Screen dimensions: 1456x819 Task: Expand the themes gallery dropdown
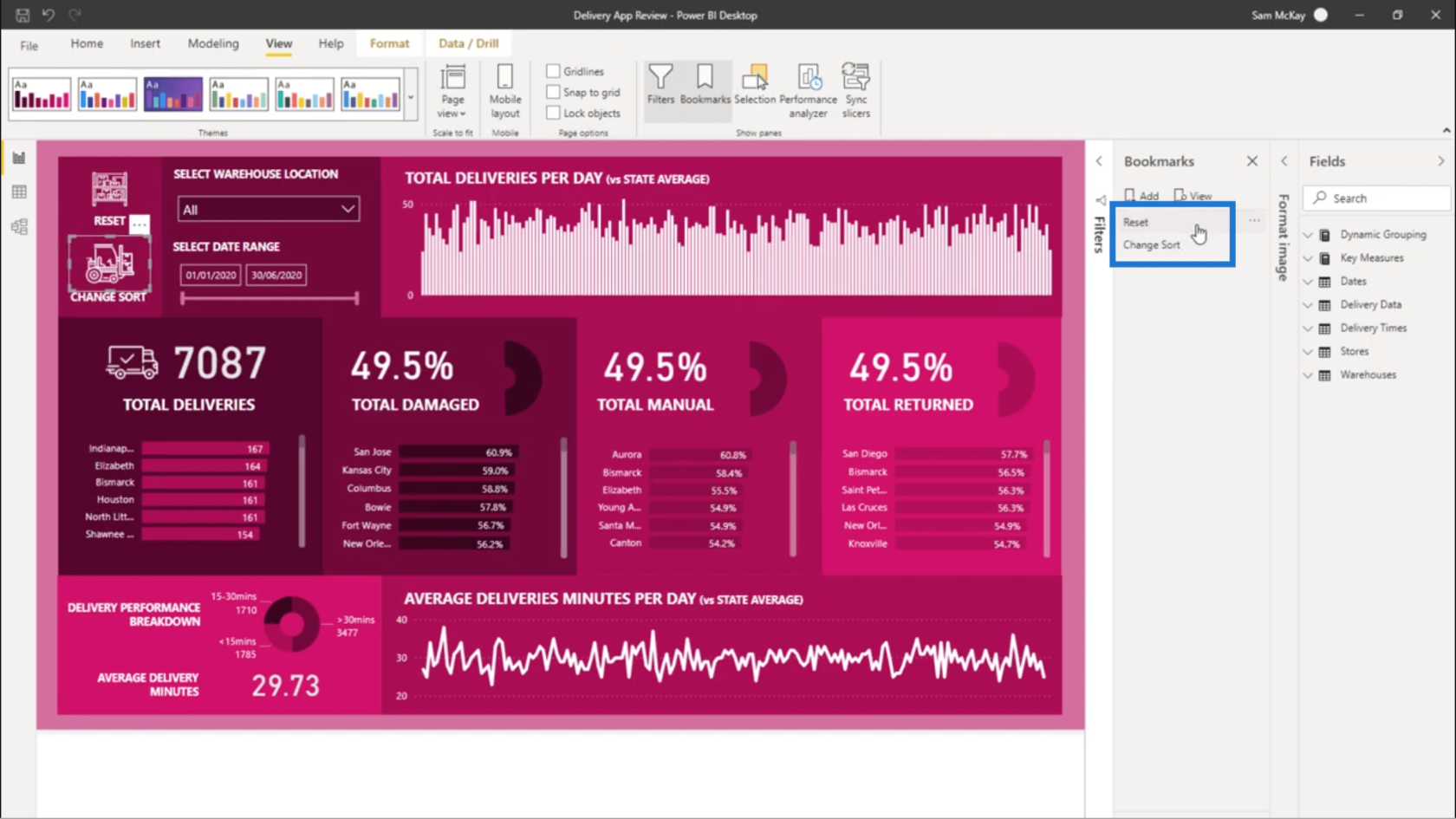point(411,97)
